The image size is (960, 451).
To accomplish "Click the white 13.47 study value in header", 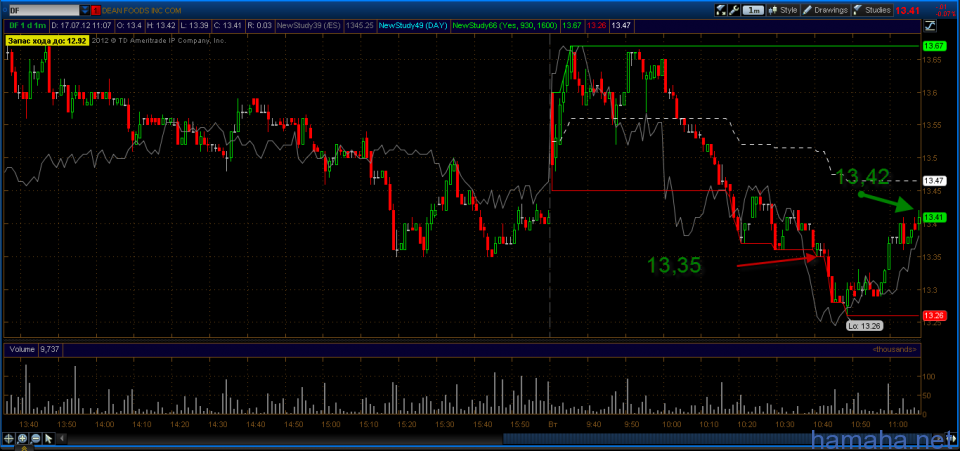I will point(622,25).
